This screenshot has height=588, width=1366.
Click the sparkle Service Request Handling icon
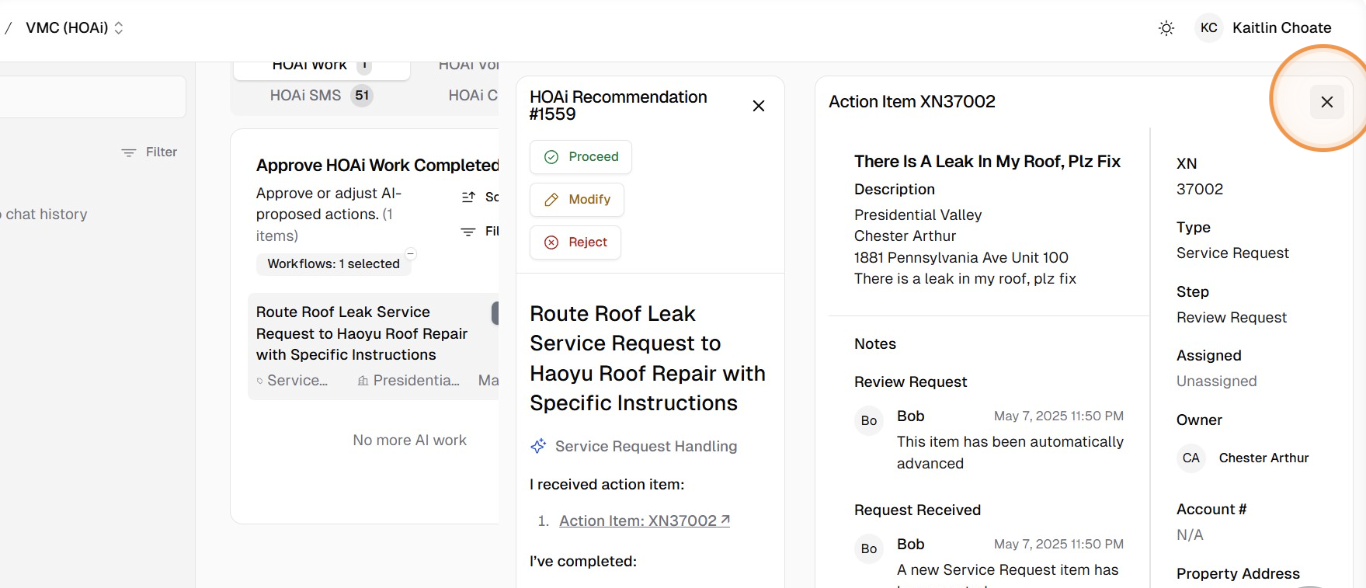[x=538, y=446]
